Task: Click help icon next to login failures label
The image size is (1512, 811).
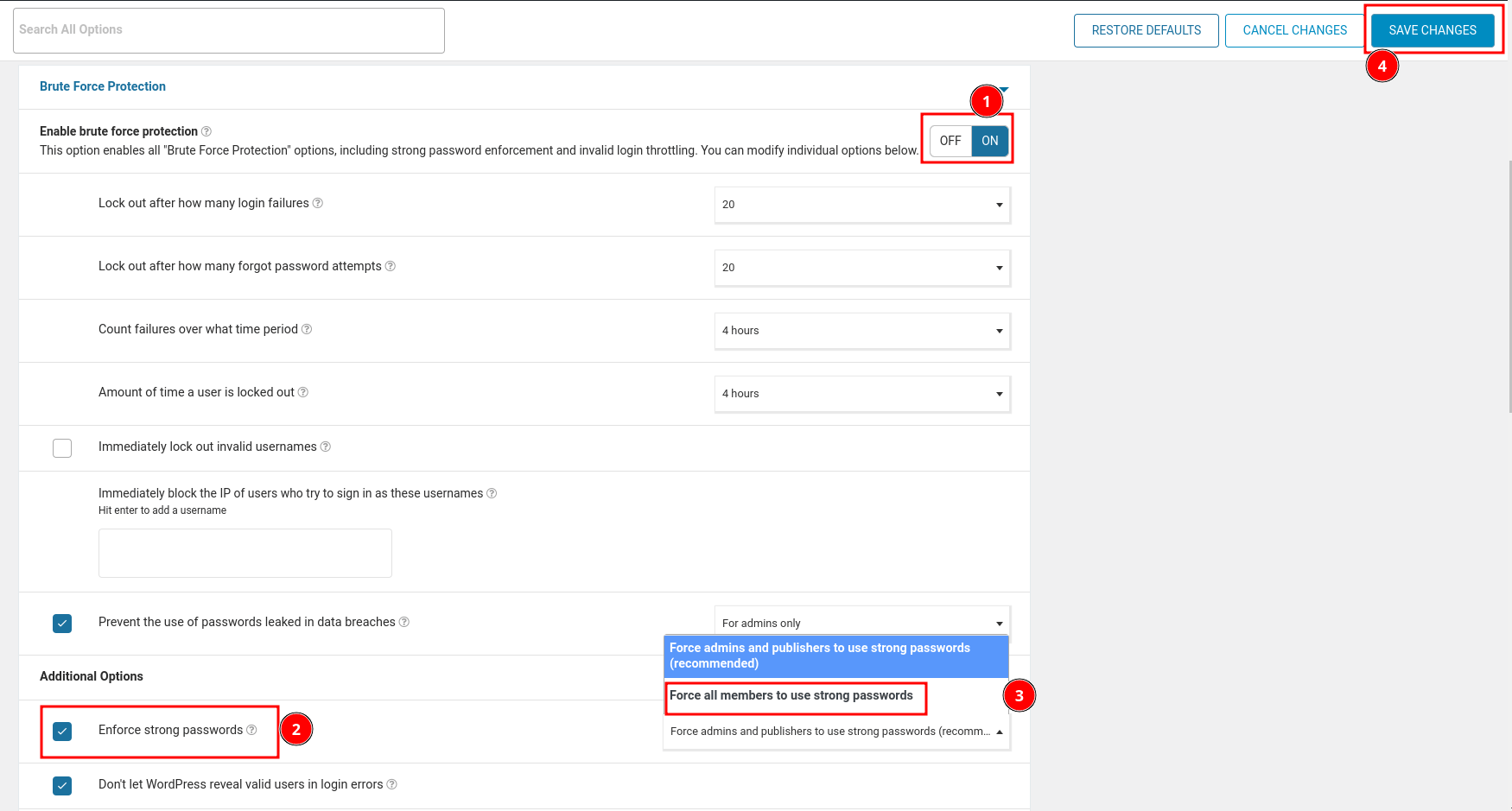Action: pos(318,203)
